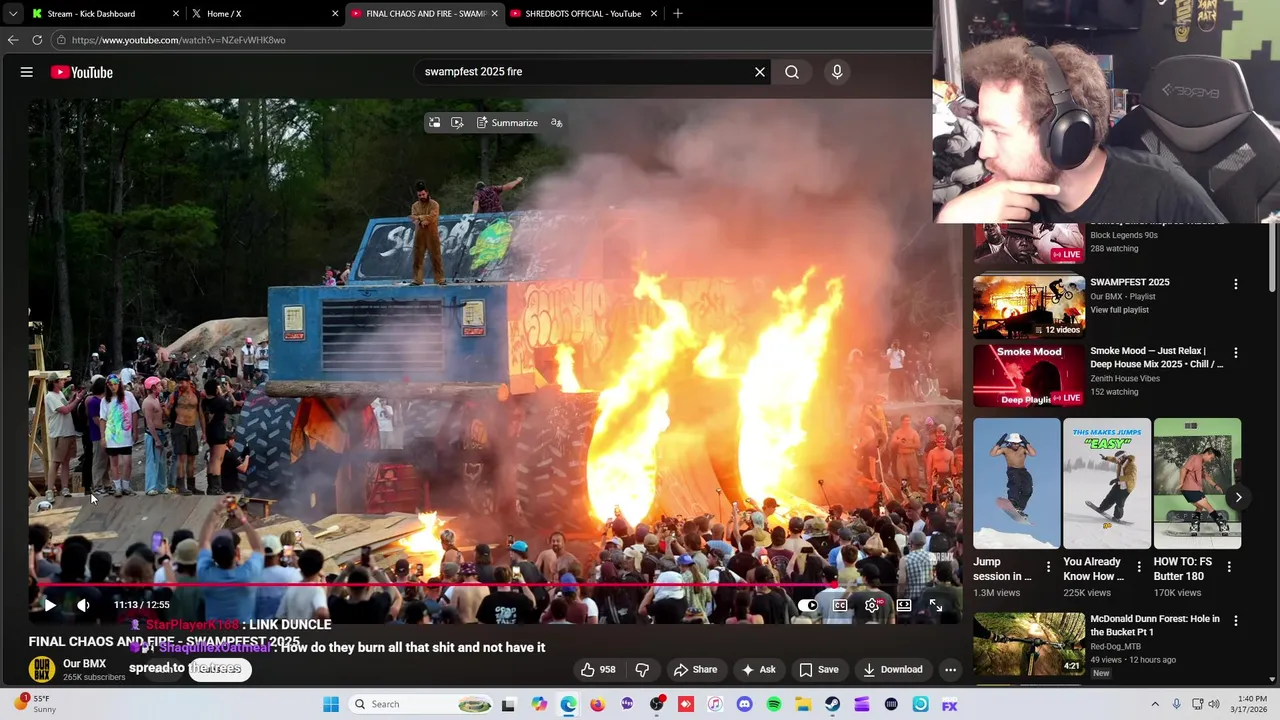Open more actions three-dot menu under video

(x=951, y=670)
